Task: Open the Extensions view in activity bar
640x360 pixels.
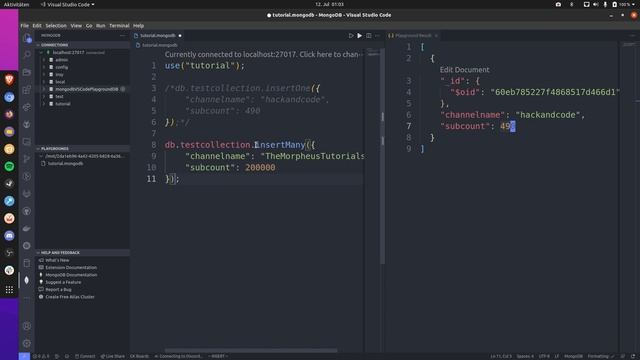Action: (27, 89)
